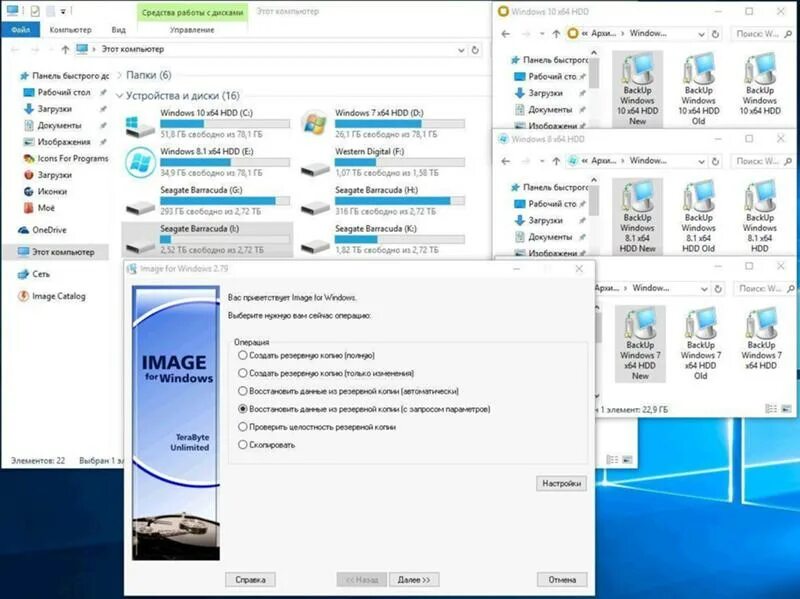
Task: Click the up arrow in This PC window
Action: pos(65,49)
